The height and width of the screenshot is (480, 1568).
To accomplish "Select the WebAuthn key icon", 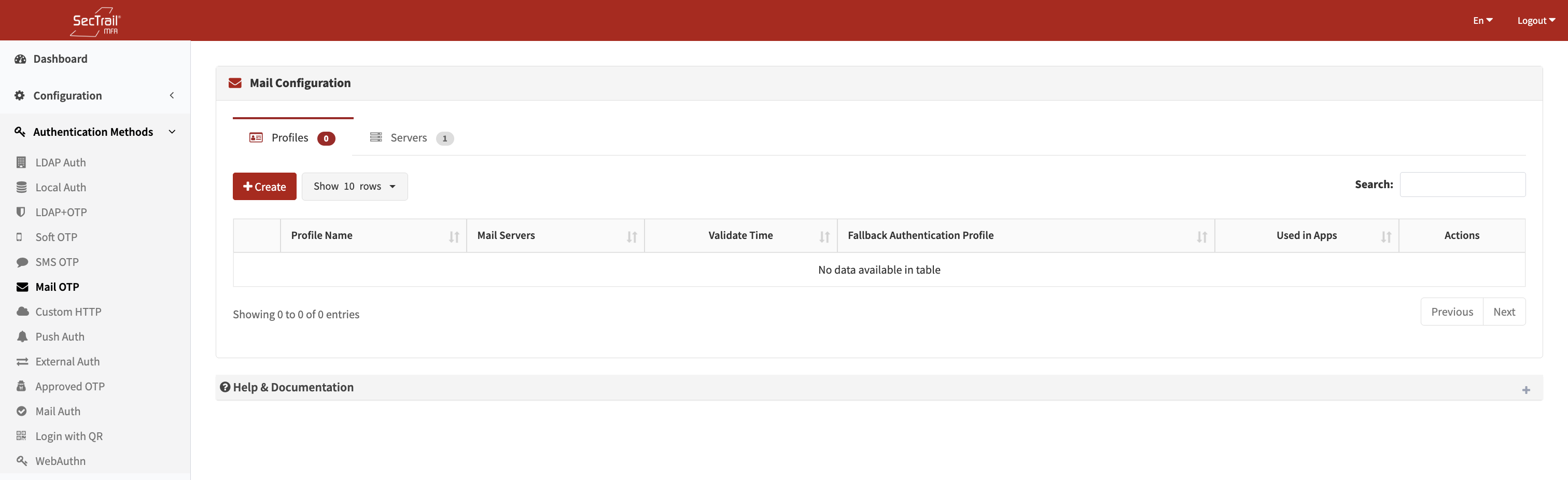I will pyautogui.click(x=22, y=460).
